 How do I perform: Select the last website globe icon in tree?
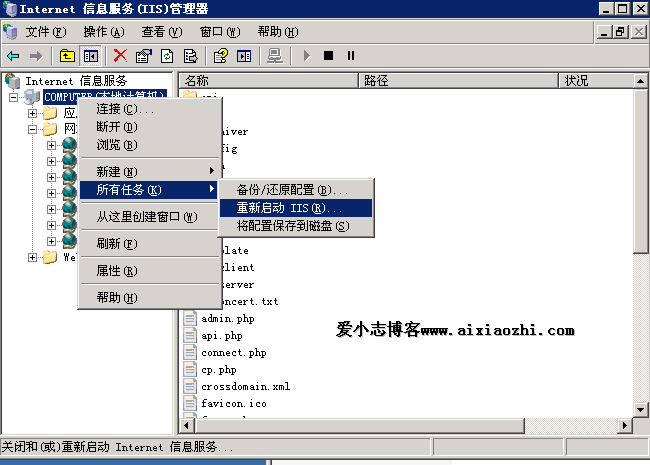click(x=70, y=241)
